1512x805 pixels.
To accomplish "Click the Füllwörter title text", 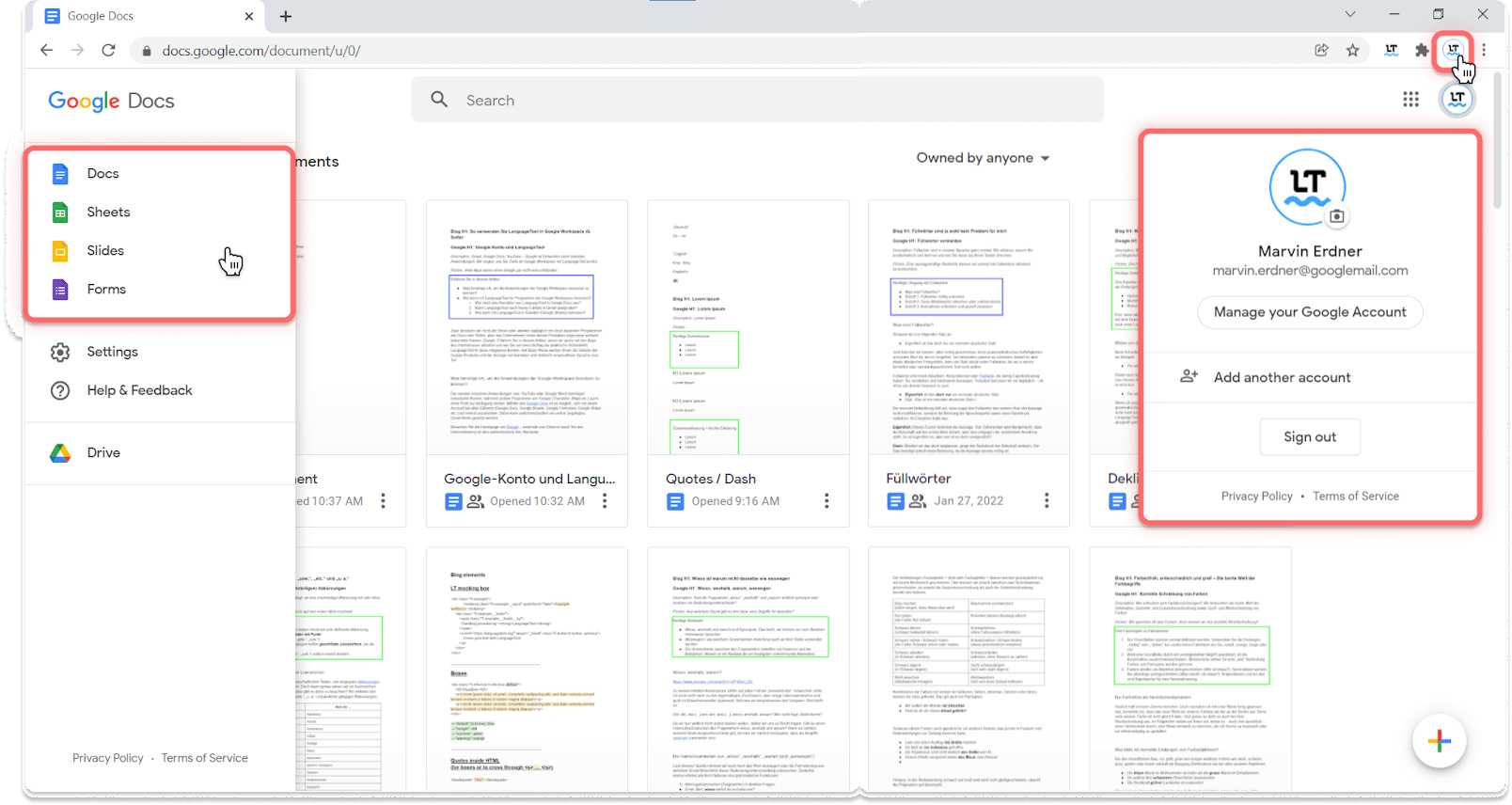I will click(x=919, y=479).
